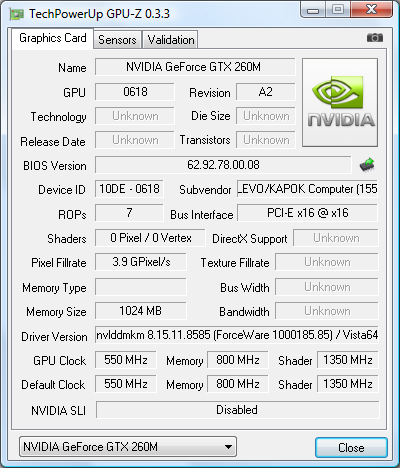The height and width of the screenshot is (468, 400).
Task: Click the window maximize button
Action: coord(338,10)
